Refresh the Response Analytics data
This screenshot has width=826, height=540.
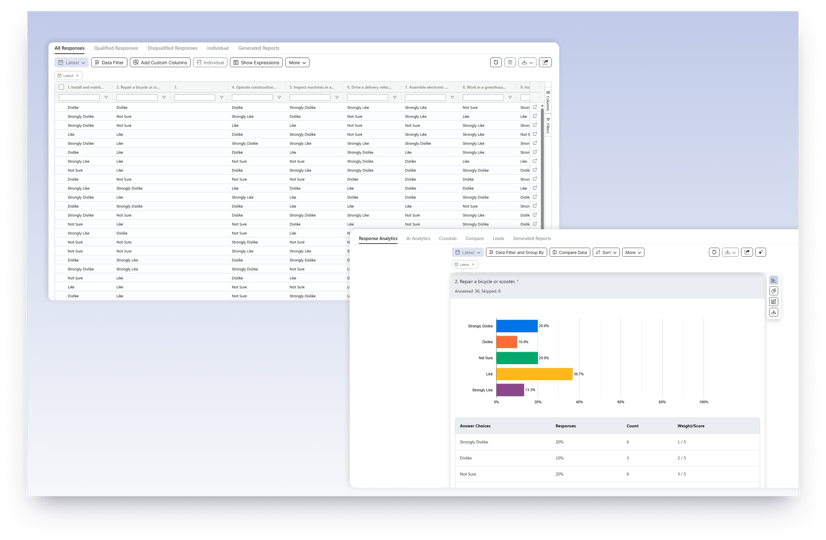[x=714, y=252]
